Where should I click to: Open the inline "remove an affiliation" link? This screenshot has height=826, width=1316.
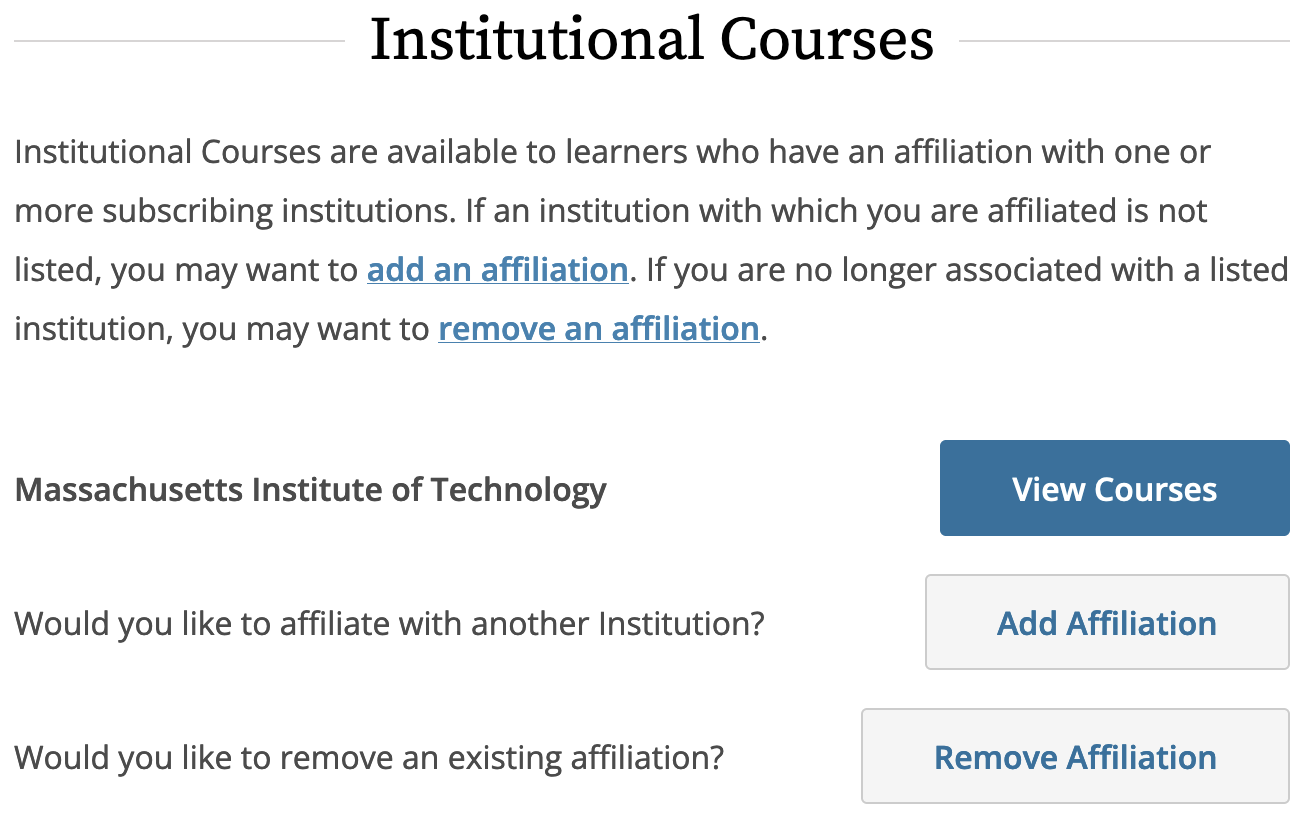(598, 329)
